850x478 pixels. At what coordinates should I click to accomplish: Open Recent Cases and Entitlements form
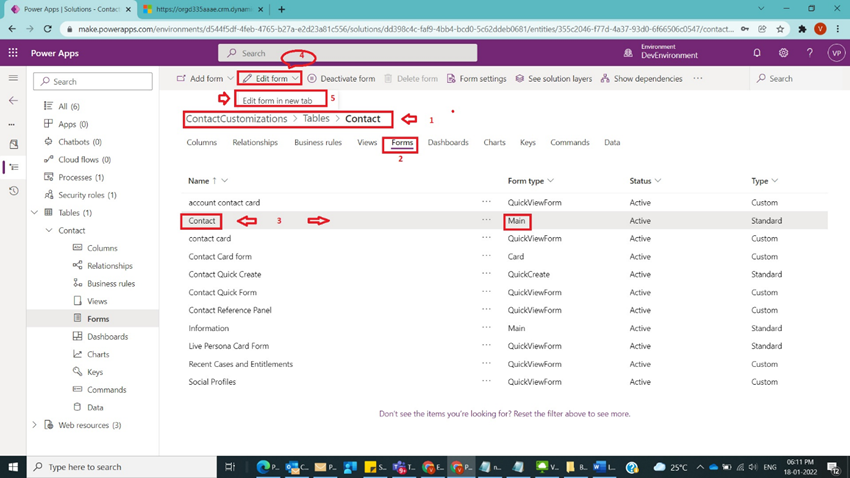click(241, 364)
